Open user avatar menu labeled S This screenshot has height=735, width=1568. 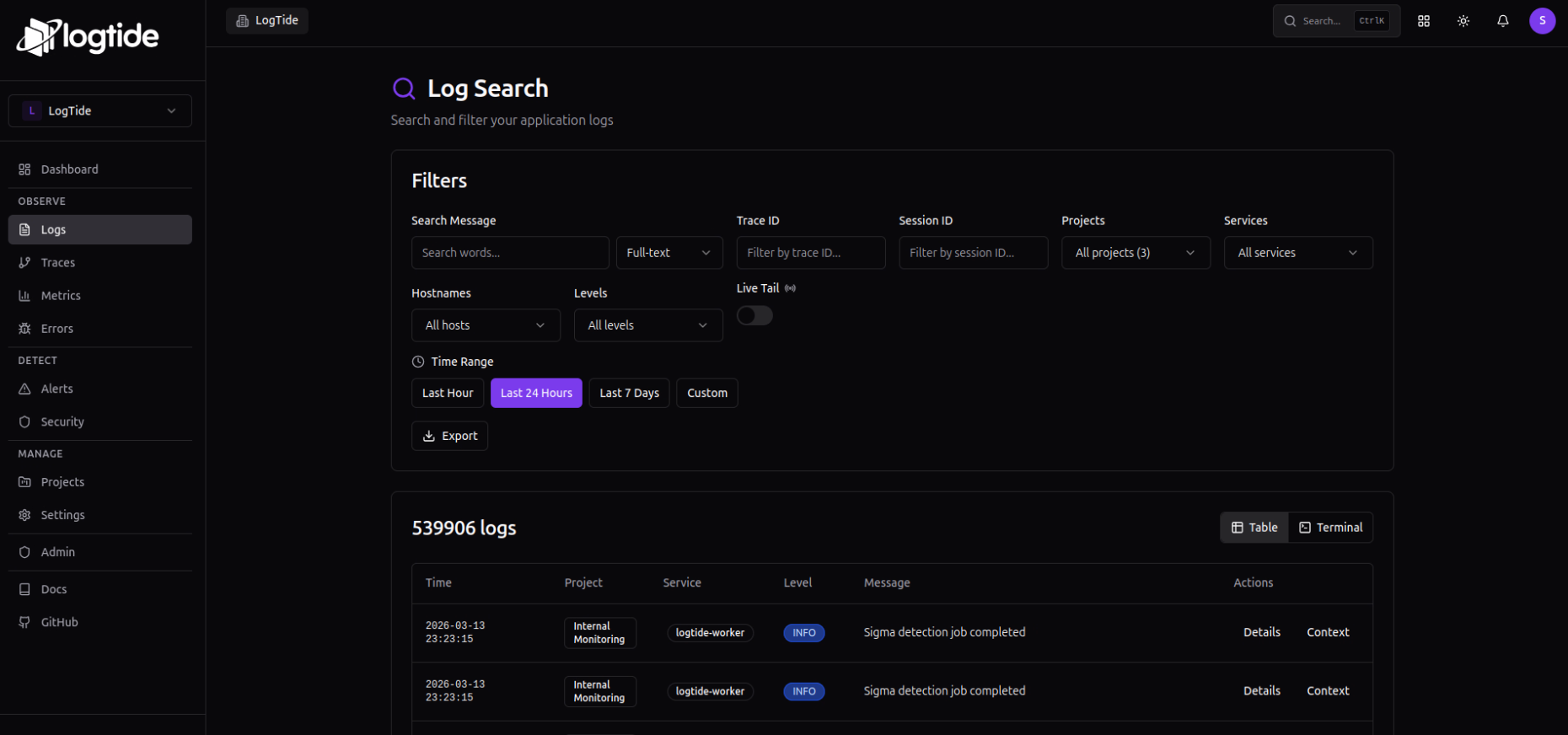tap(1543, 21)
